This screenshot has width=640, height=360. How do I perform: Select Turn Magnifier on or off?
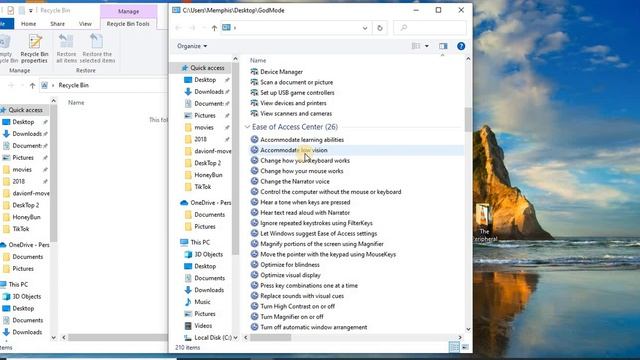click(292, 317)
